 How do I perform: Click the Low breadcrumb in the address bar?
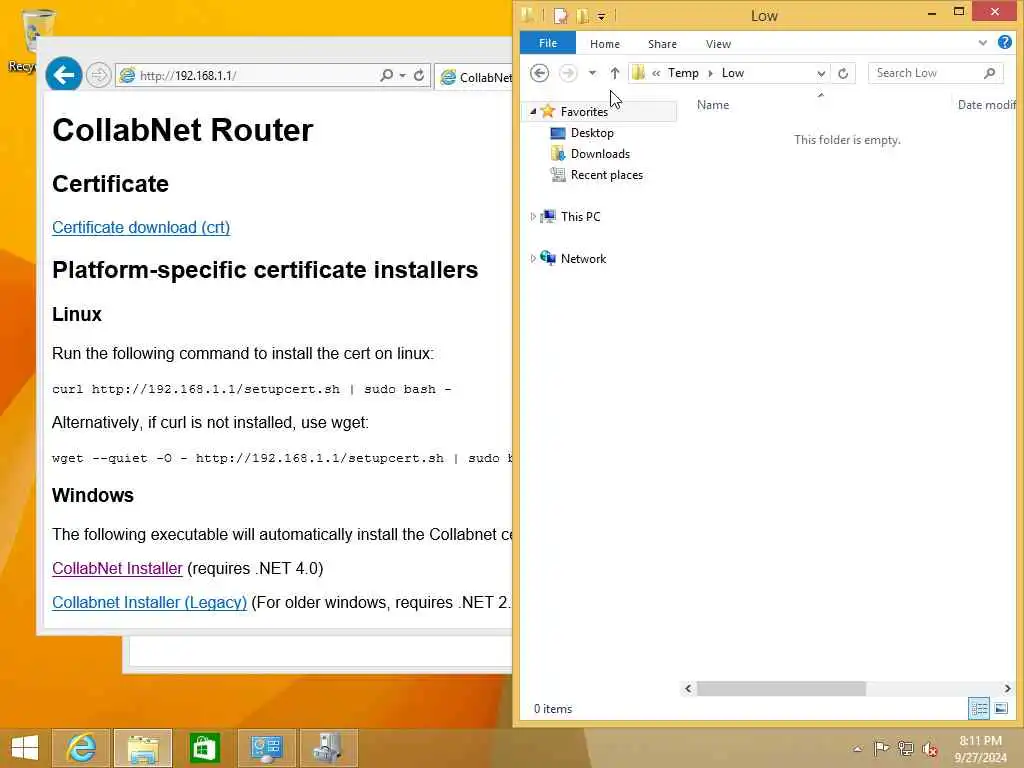(733, 72)
